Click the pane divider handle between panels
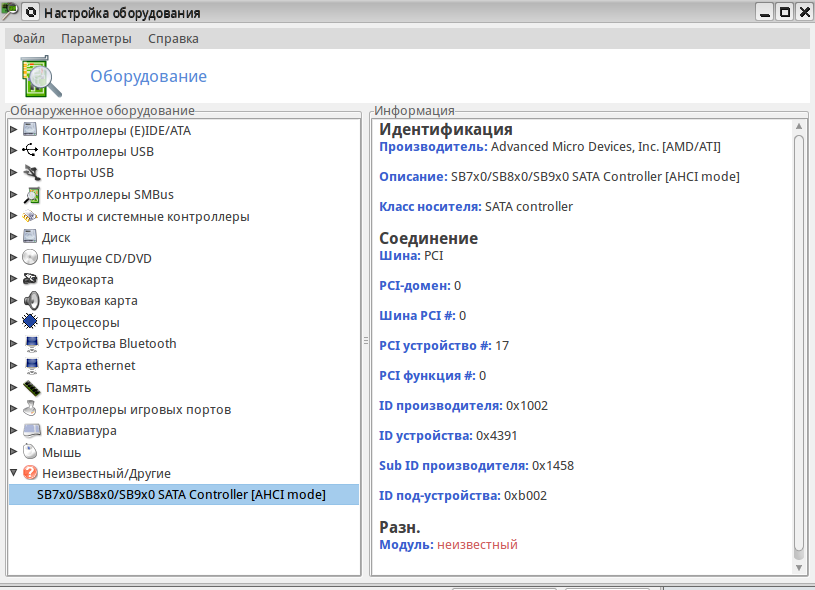This screenshot has width=815, height=590. (x=366, y=341)
